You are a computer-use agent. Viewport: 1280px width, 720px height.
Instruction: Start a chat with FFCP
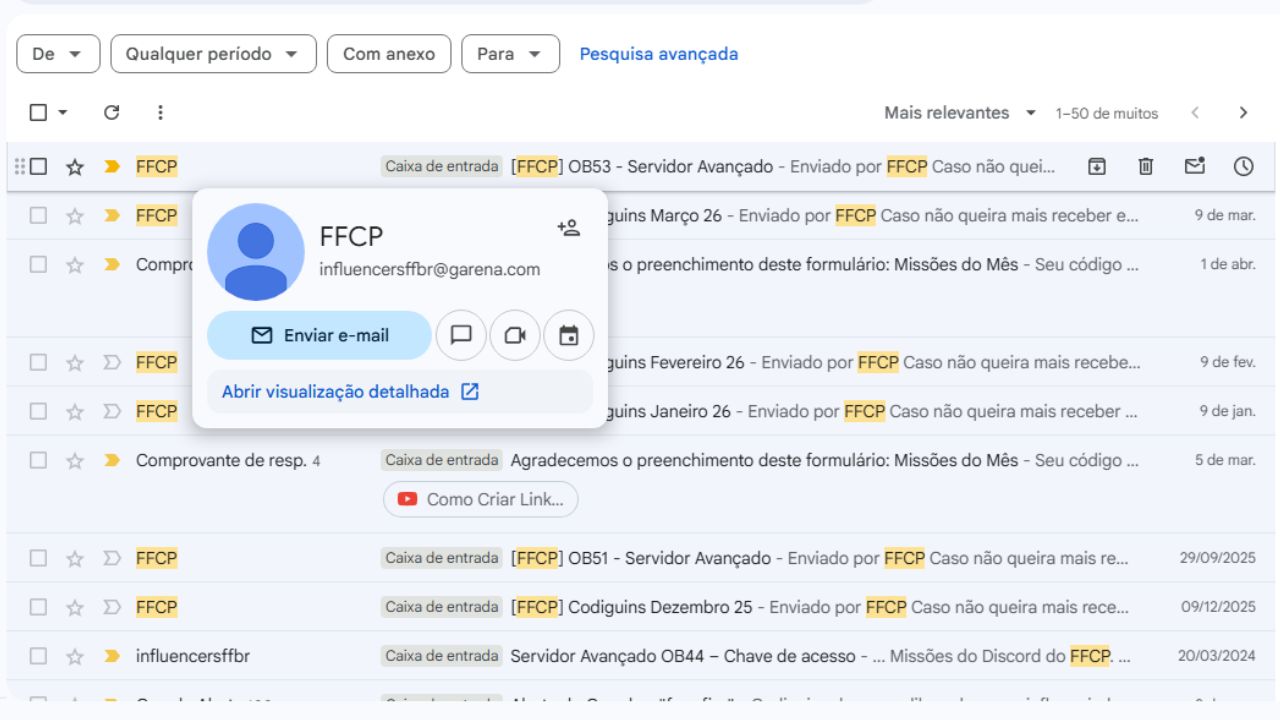coord(461,335)
